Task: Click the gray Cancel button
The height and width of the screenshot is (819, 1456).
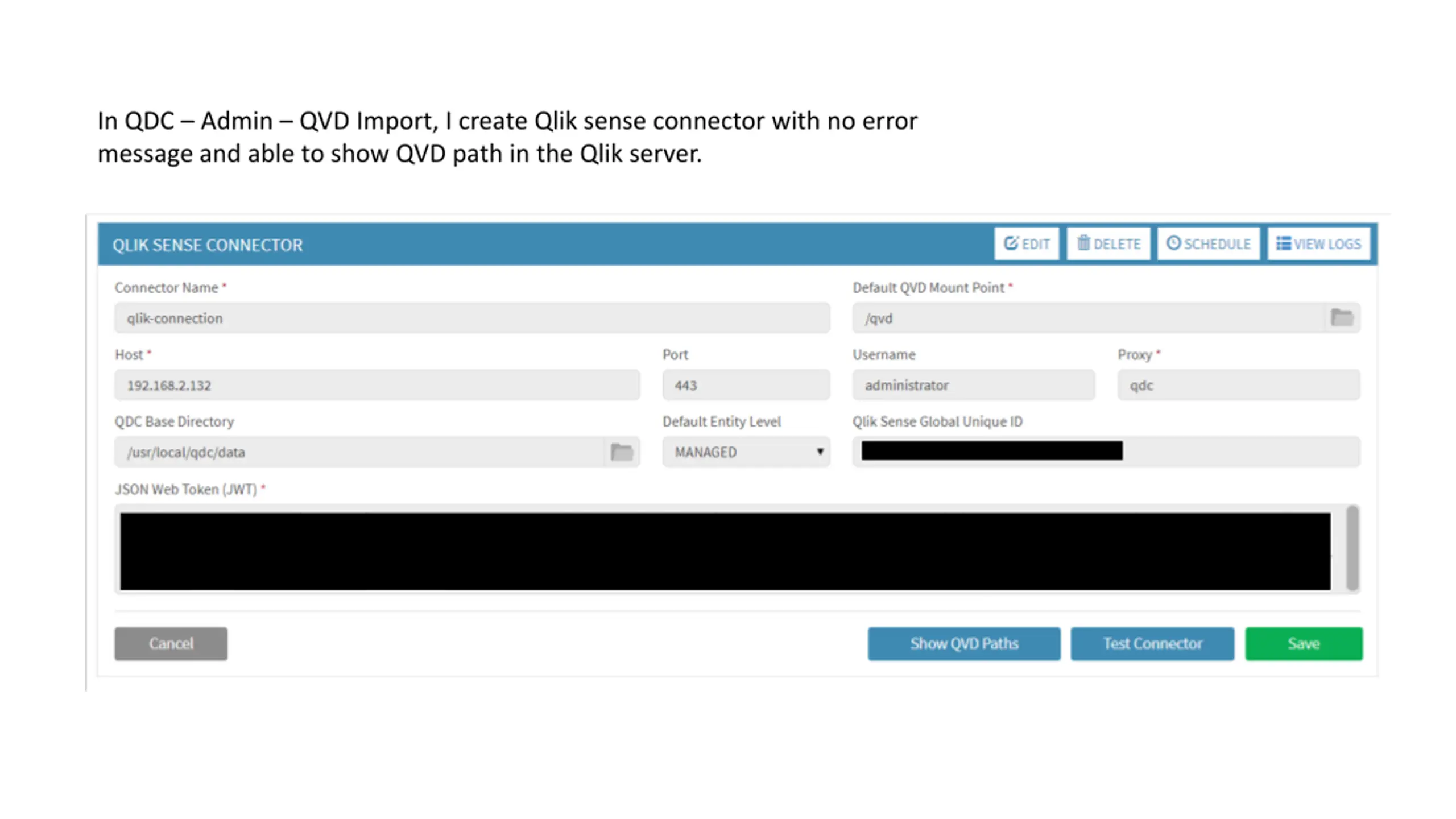Action: (x=171, y=643)
